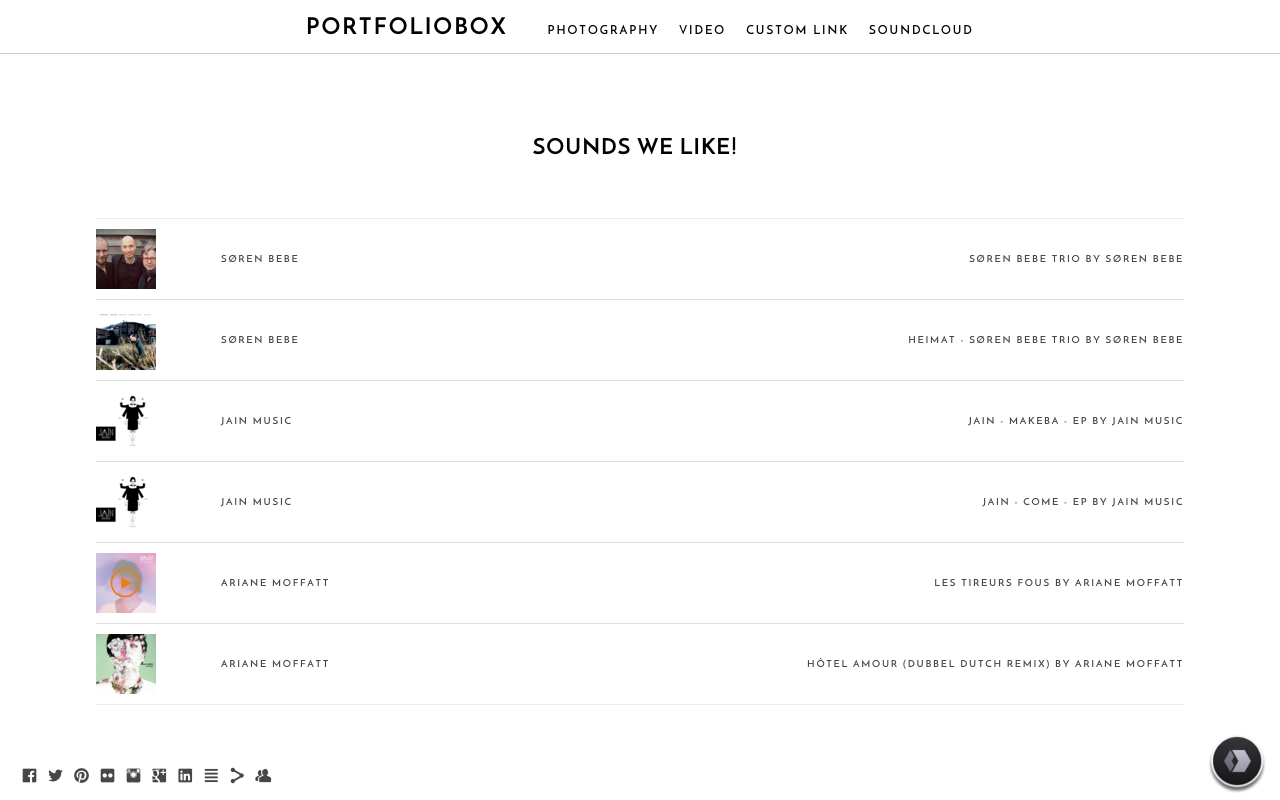Open Hôtel Amour (Dubbel Dutch Remix) link
Viewport: 1280px width, 800px height.
point(995,664)
